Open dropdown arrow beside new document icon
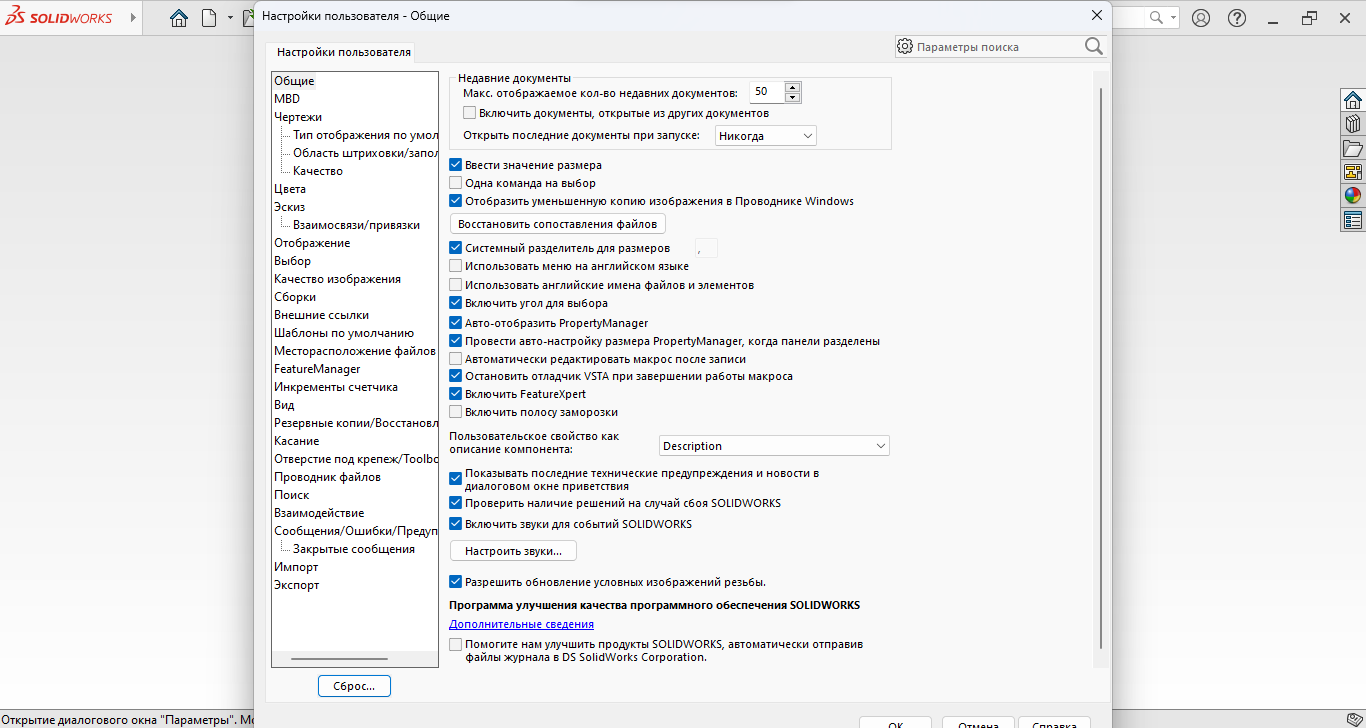The width and height of the screenshot is (1366, 728). 230,18
